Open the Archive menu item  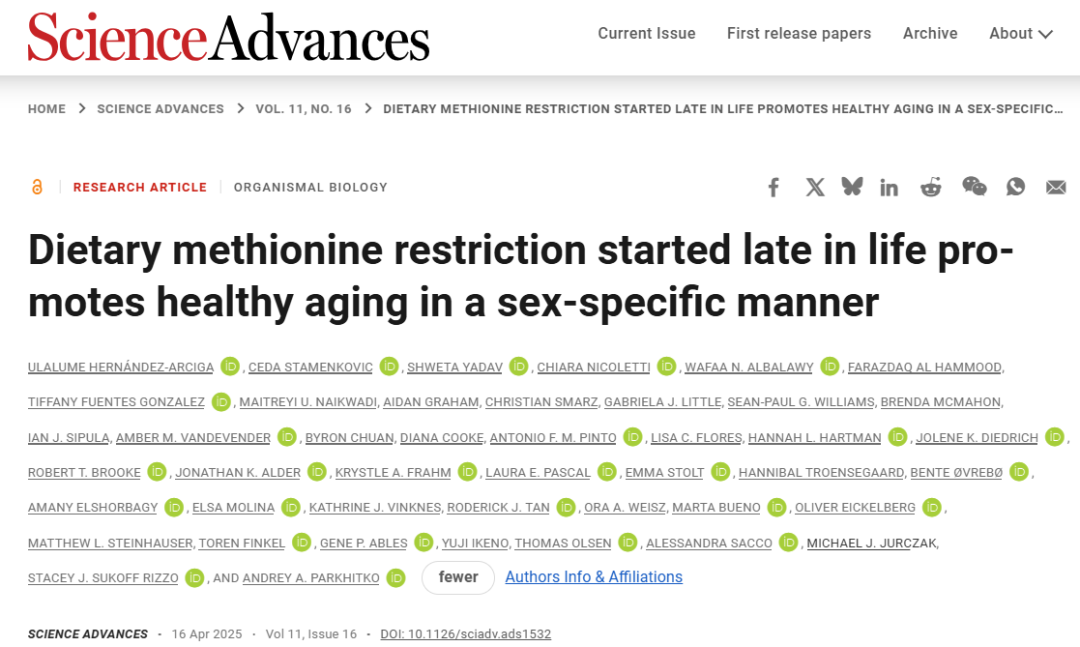coord(930,34)
